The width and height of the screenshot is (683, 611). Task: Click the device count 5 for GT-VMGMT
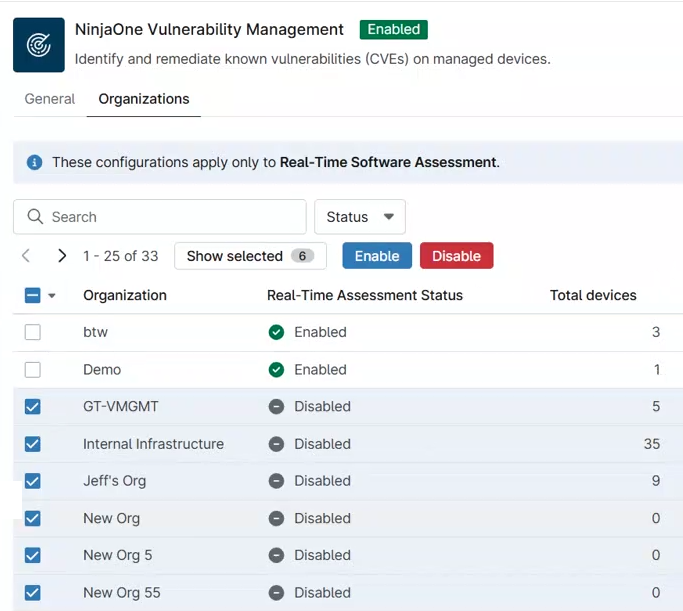coord(656,407)
